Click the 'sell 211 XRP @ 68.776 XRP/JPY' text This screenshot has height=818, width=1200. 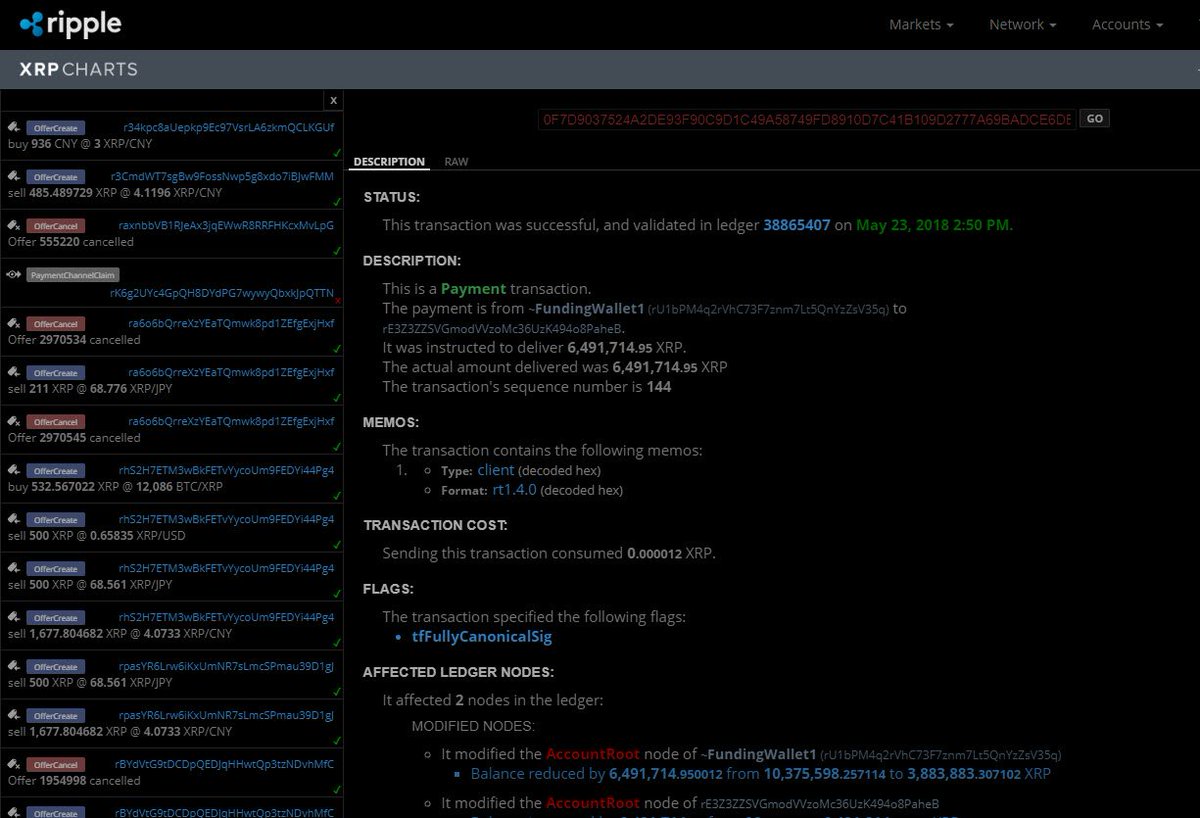(90, 389)
